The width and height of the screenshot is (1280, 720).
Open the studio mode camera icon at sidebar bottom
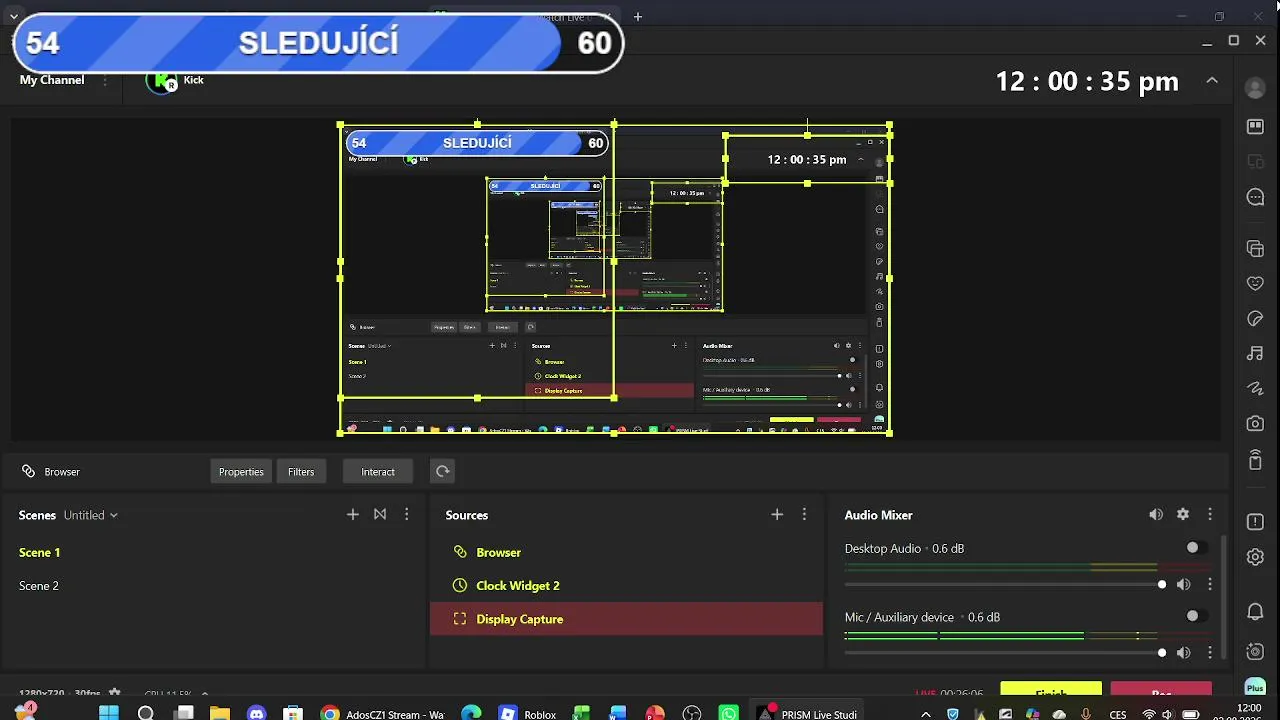point(1255,651)
